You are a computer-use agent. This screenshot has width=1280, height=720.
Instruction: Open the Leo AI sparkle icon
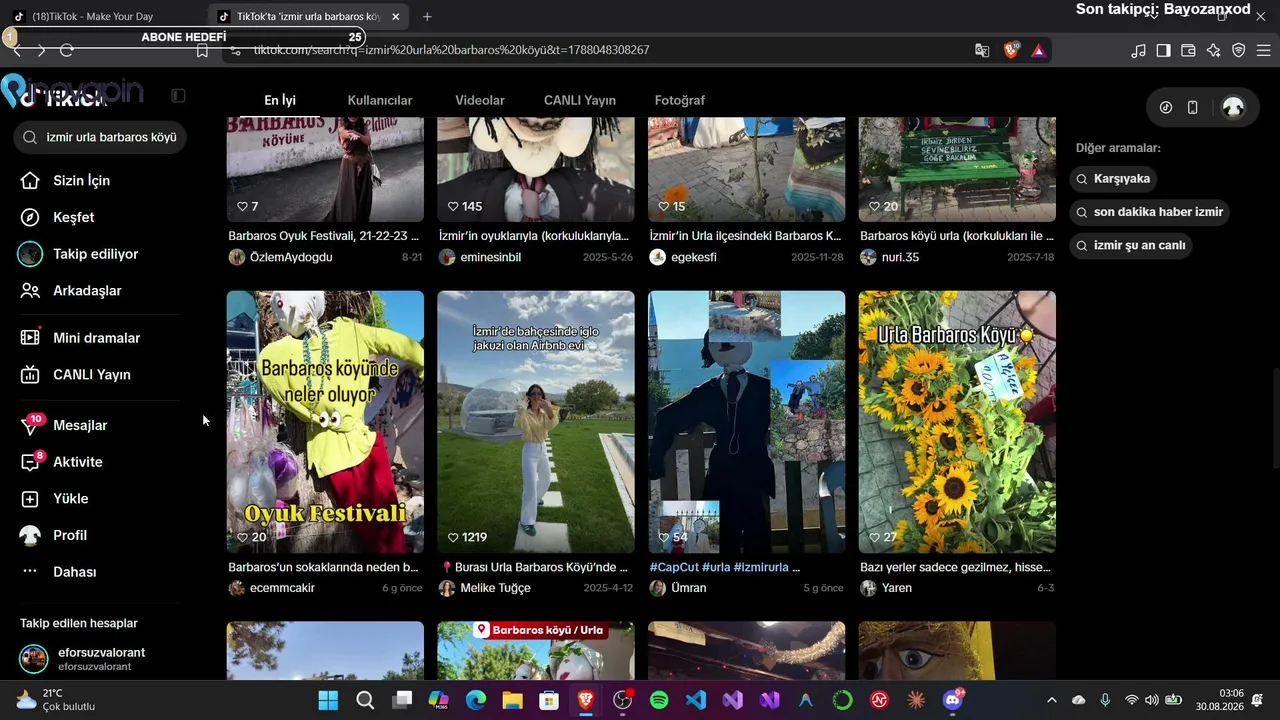1213,50
